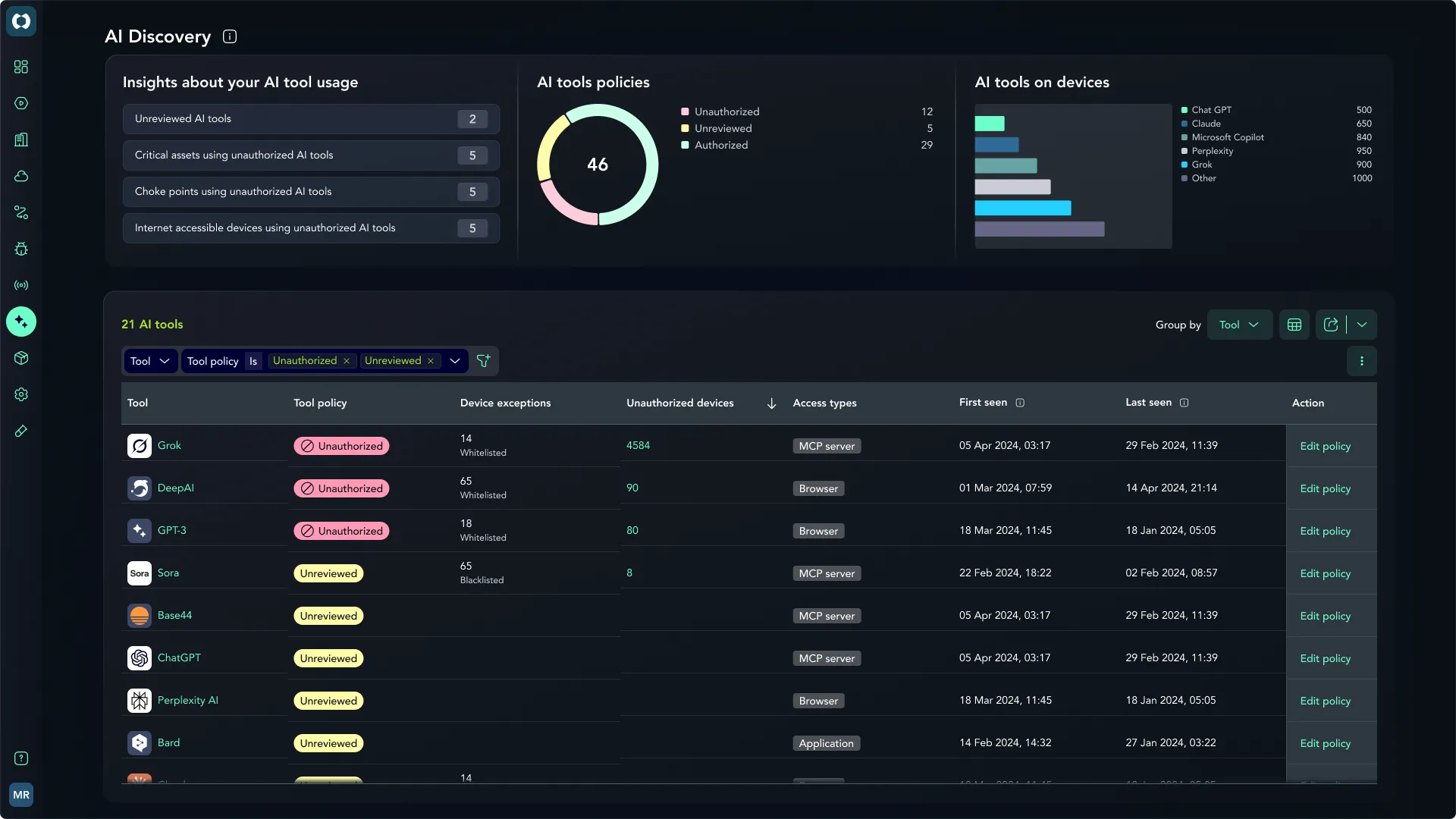The image size is (1456, 819).
Task: Edit policy for Bard
Action: click(1325, 743)
